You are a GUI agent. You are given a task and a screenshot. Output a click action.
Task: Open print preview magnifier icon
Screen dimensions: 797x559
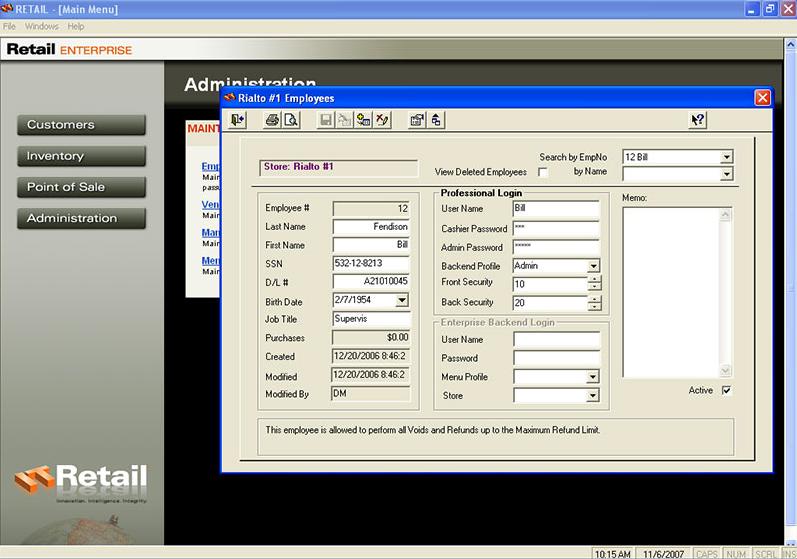[x=291, y=120]
